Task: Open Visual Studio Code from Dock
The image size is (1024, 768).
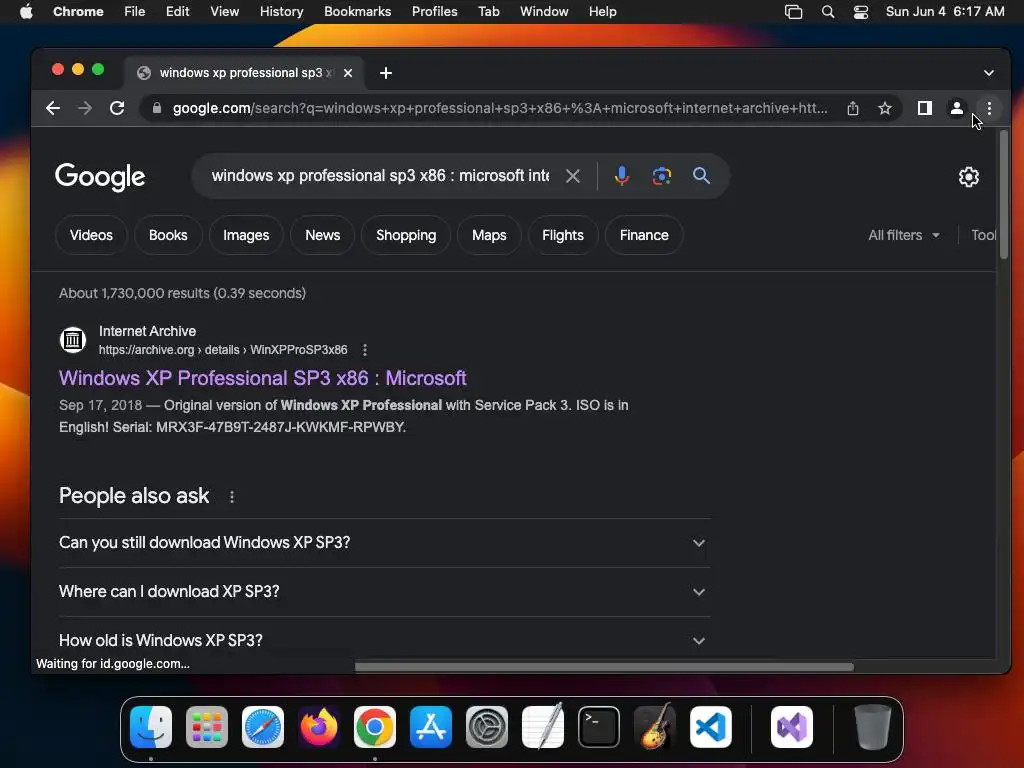Action: [711, 727]
